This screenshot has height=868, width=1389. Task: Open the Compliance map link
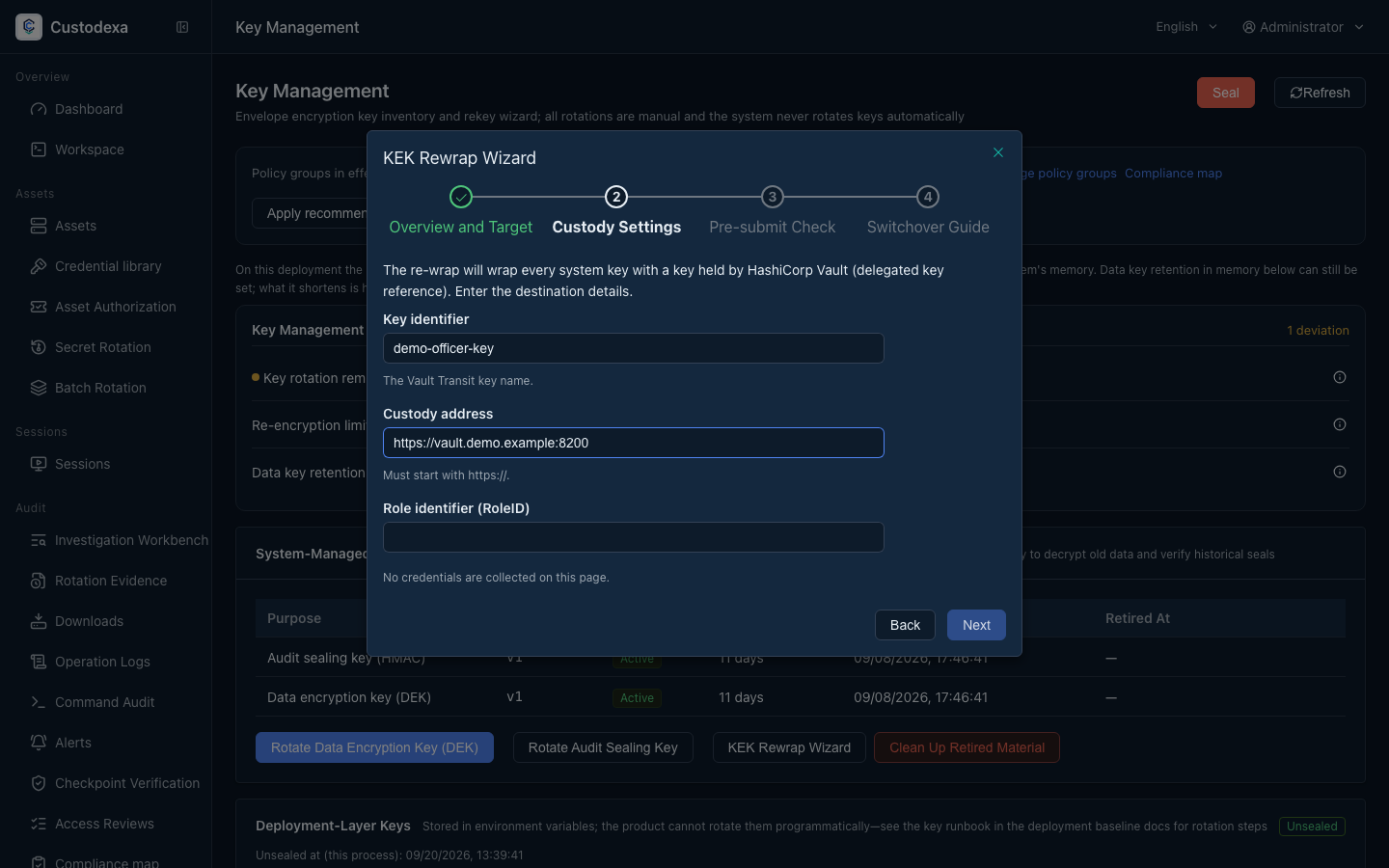(1173, 174)
